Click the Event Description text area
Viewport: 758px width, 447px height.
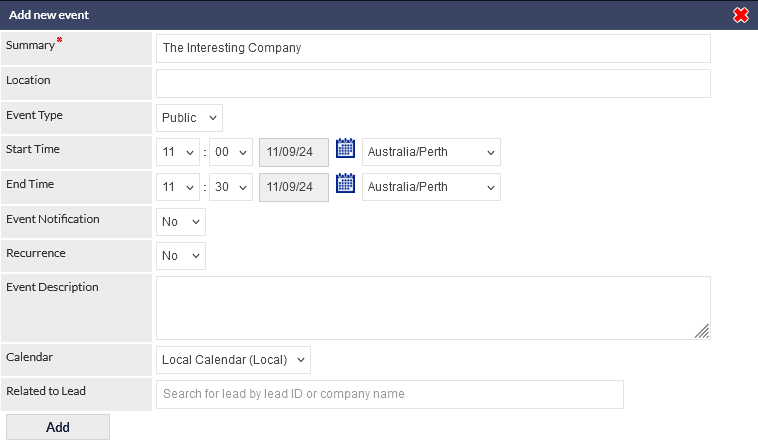pyautogui.click(x=433, y=308)
